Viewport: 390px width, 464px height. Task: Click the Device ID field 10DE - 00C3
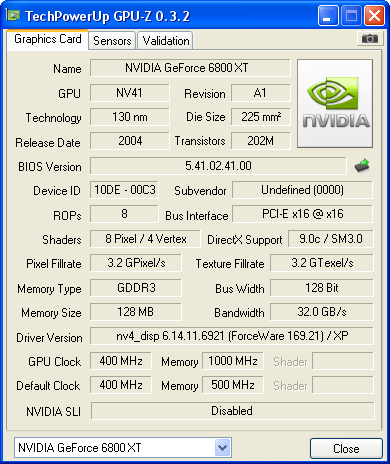[x=124, y=190]
